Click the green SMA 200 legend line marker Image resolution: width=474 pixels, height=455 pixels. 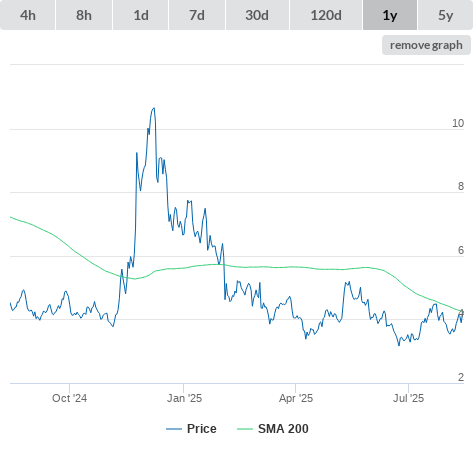point(245,429)
